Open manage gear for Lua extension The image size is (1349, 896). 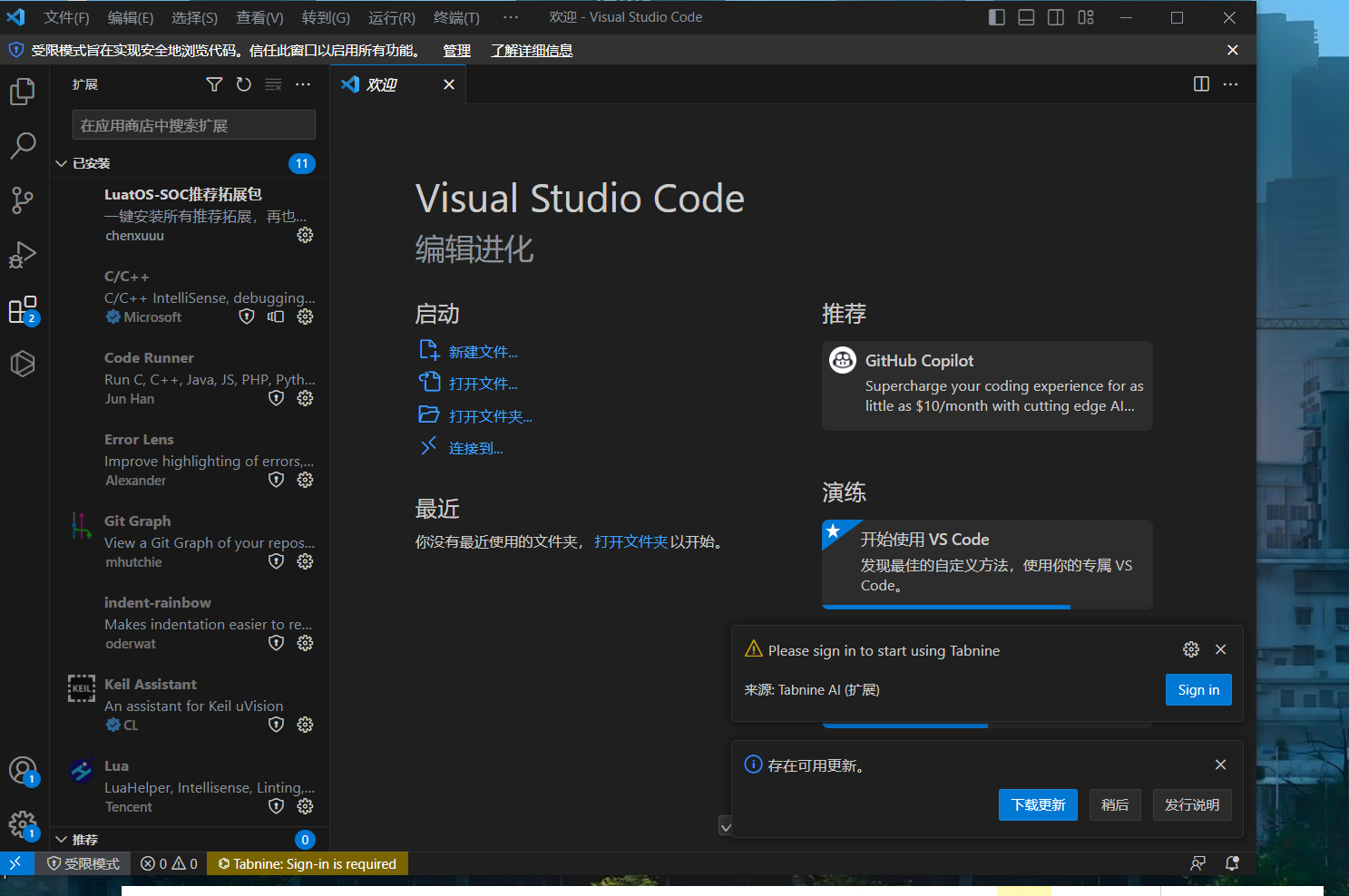click(x=306, y=806)
